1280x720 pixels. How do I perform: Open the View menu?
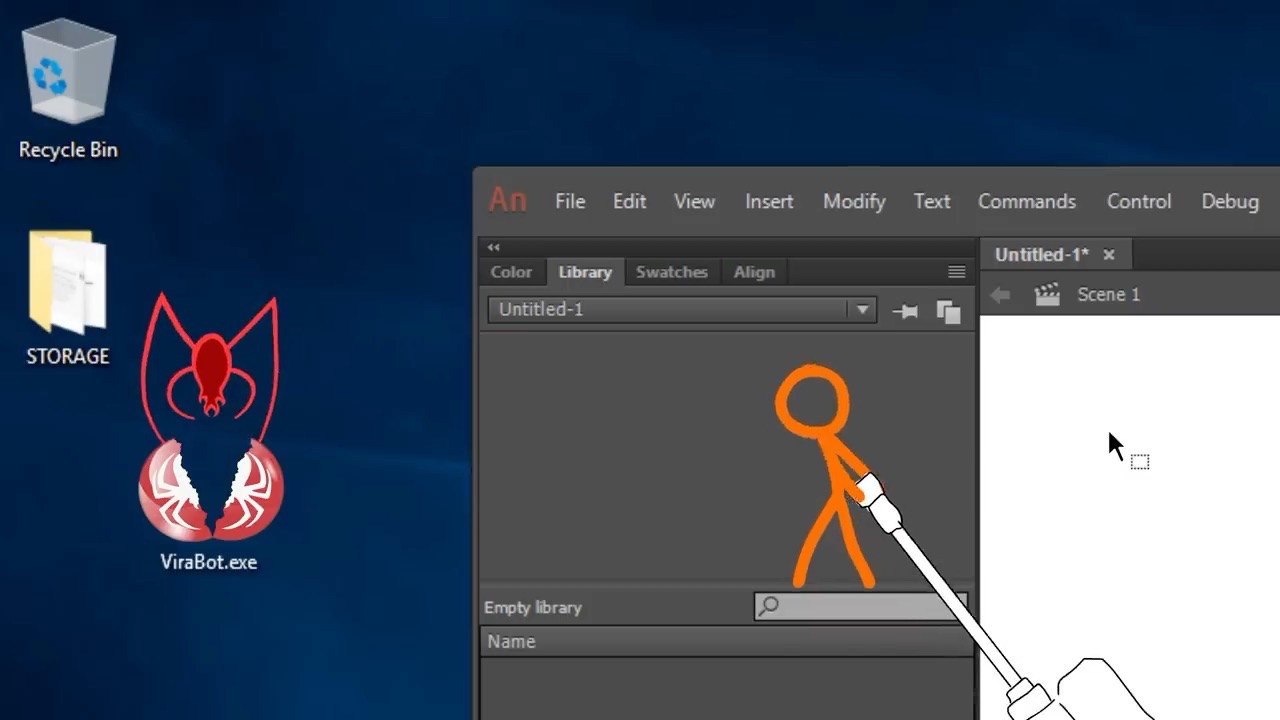coord(694,201)
